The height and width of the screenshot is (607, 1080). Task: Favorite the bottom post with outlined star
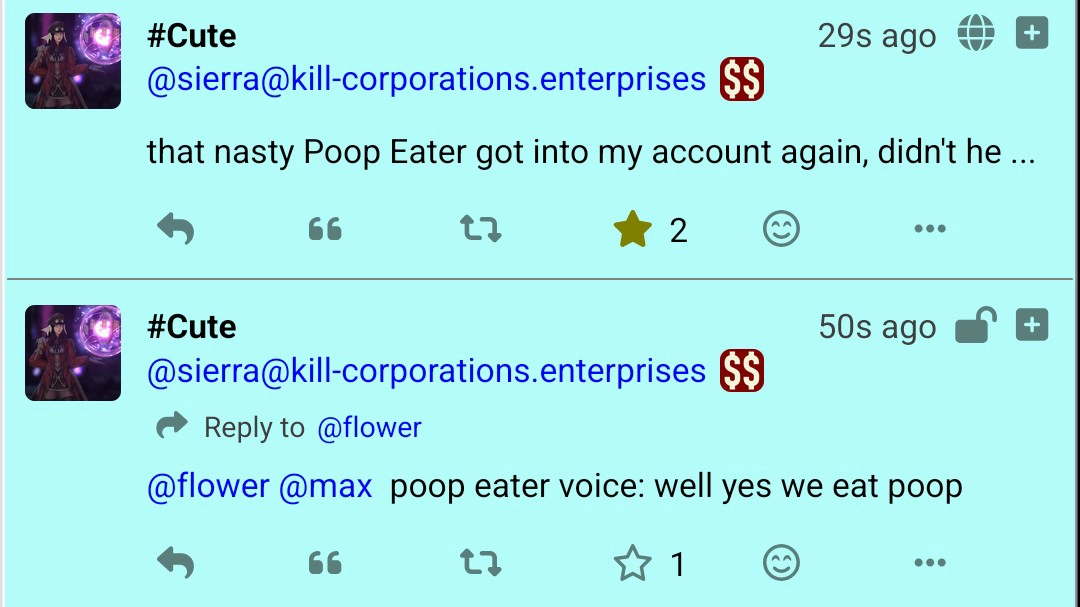click(632, 565)
